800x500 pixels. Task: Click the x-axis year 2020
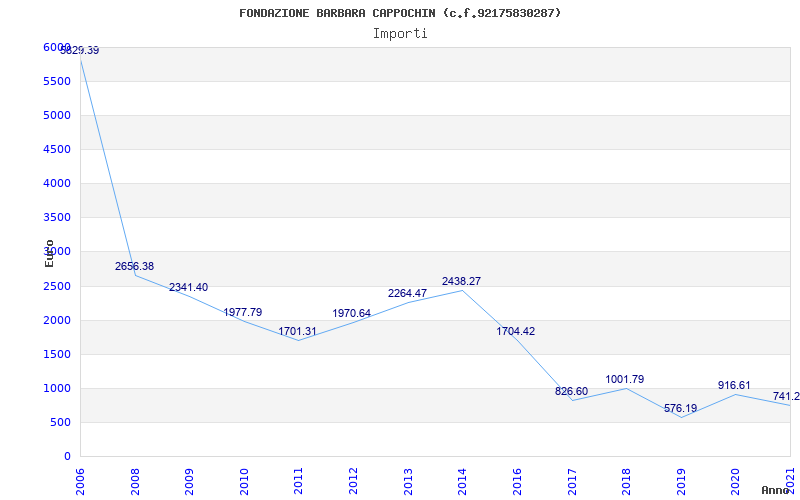coord(735,481)
